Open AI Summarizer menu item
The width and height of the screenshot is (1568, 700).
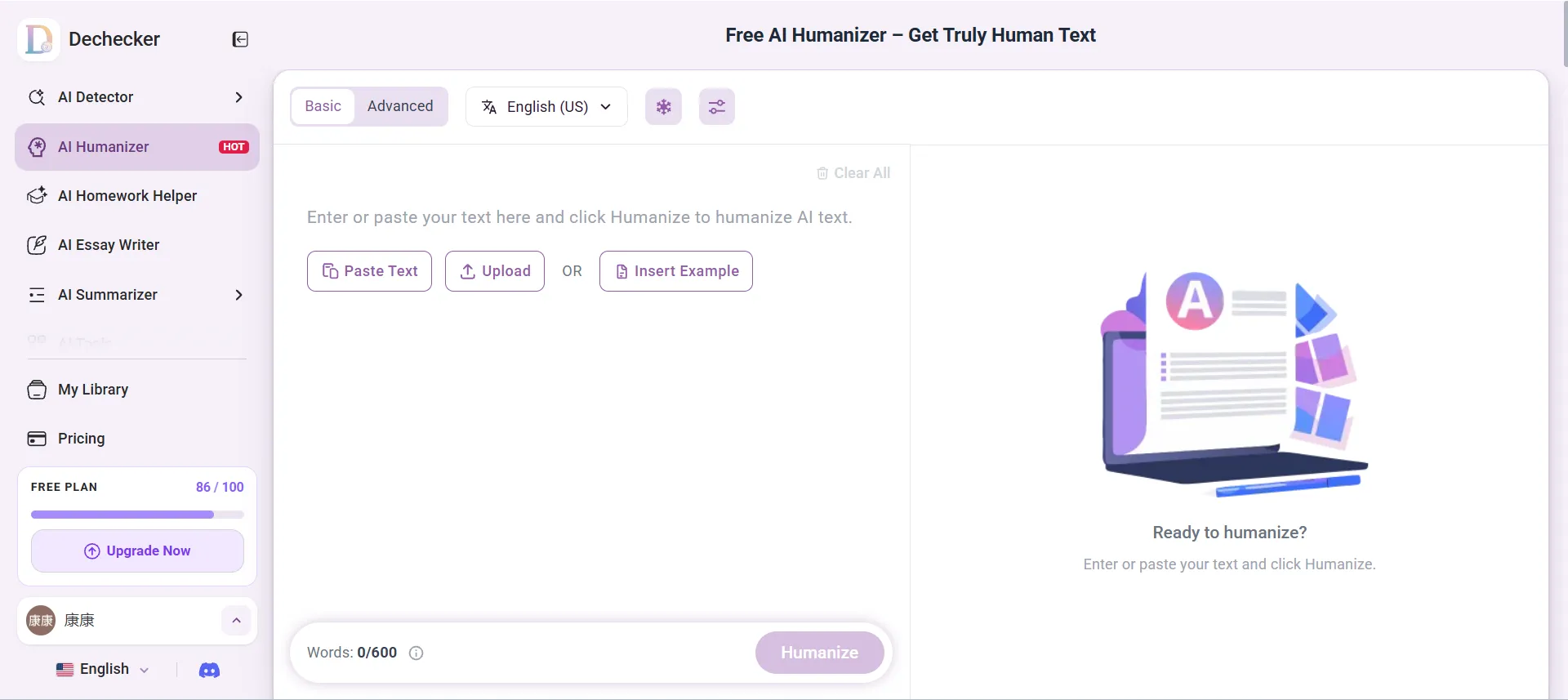click(x=137, y=295)
